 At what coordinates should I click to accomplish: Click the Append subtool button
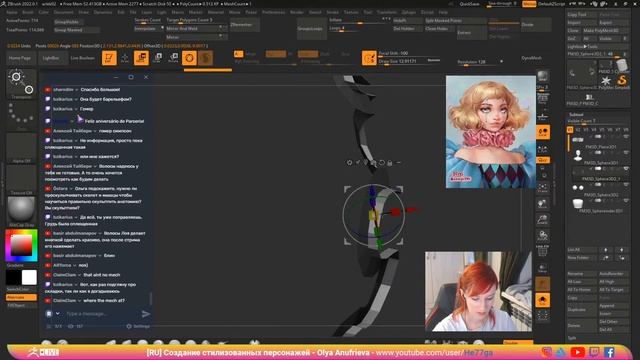tap(613, 306)
